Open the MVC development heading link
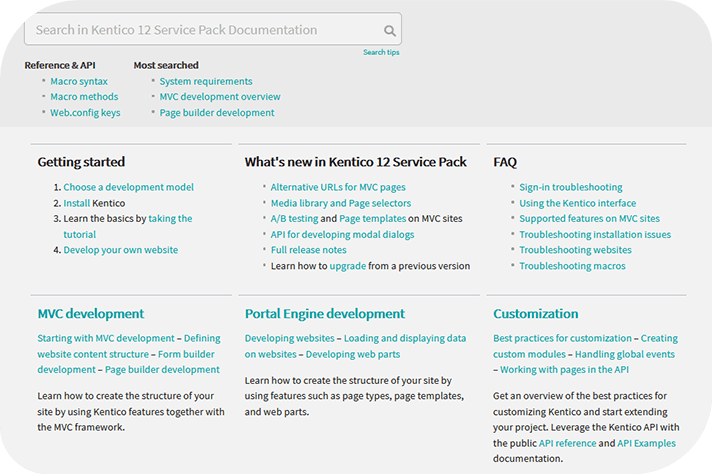712x474 pixels. pos(90,314)
